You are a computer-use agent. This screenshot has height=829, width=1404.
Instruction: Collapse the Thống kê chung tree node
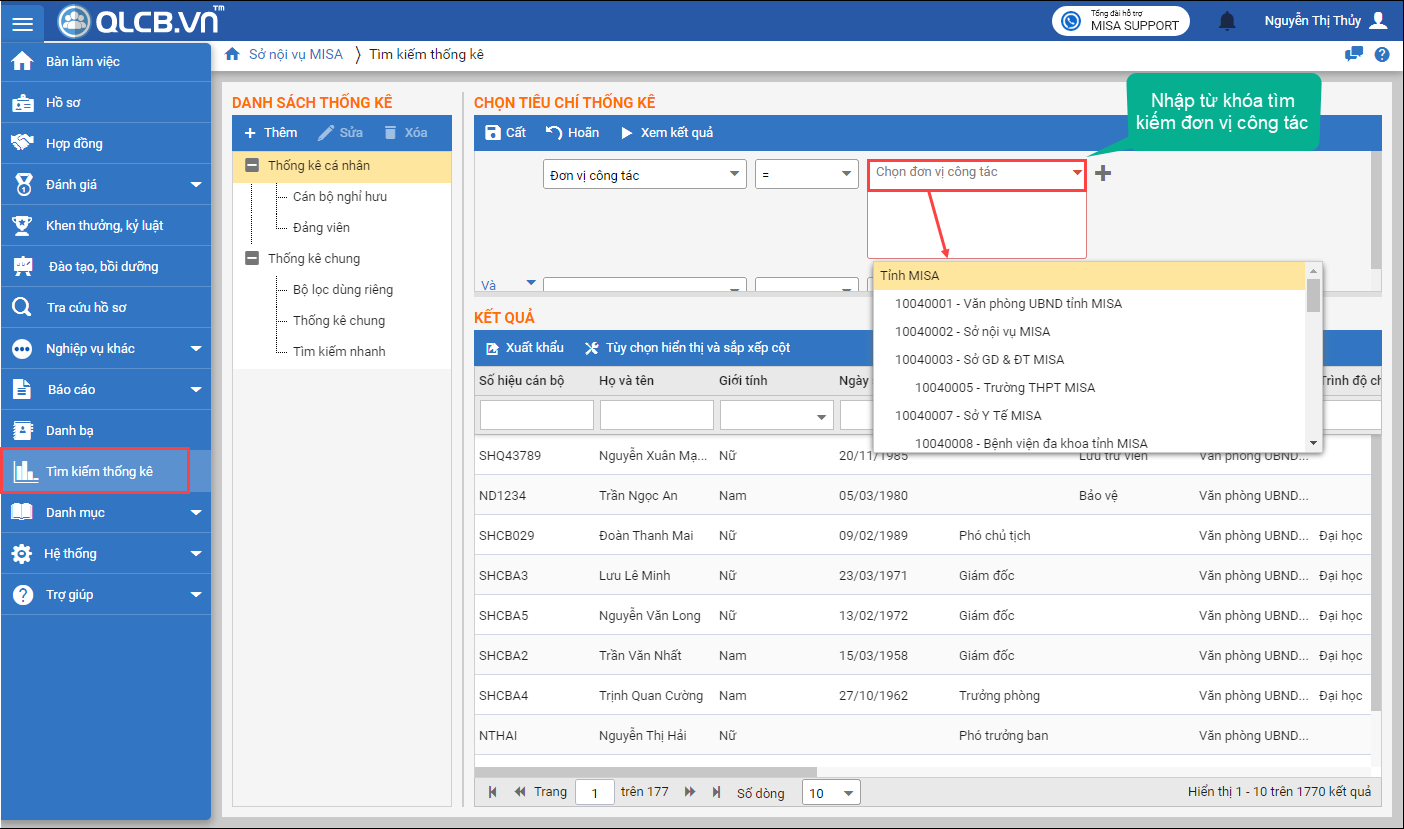pyautogui.click(x=252, y=259)
